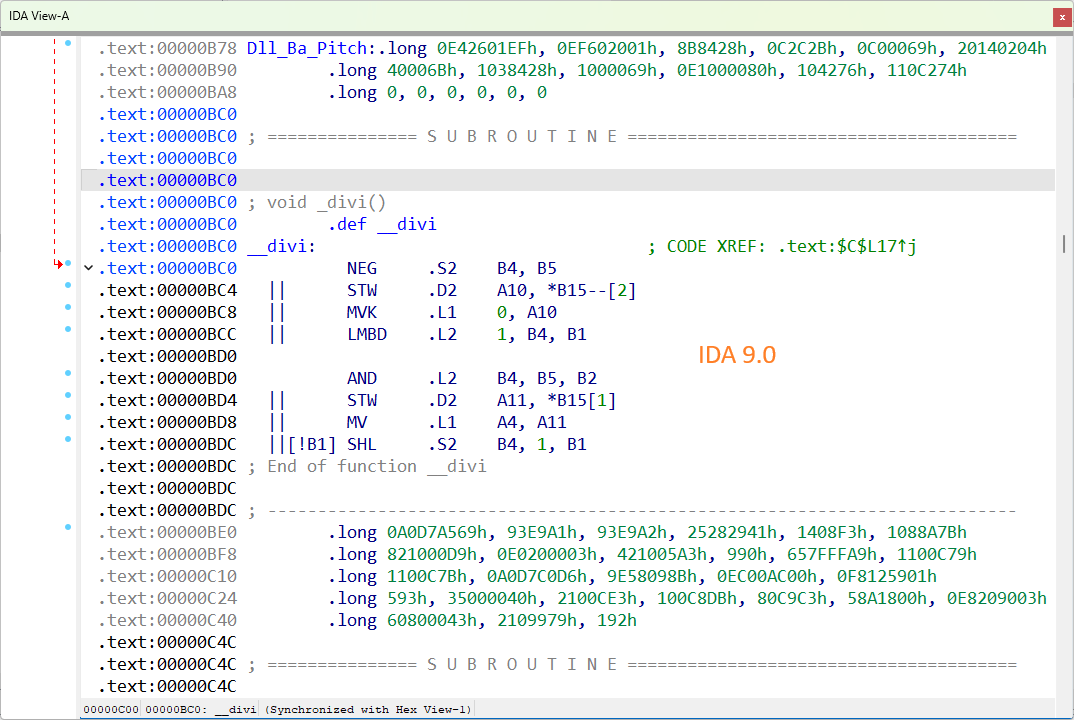The image size is (1074, 720).
Task: Close the IDA View-A panel
Action: (x=1062, y=16)
